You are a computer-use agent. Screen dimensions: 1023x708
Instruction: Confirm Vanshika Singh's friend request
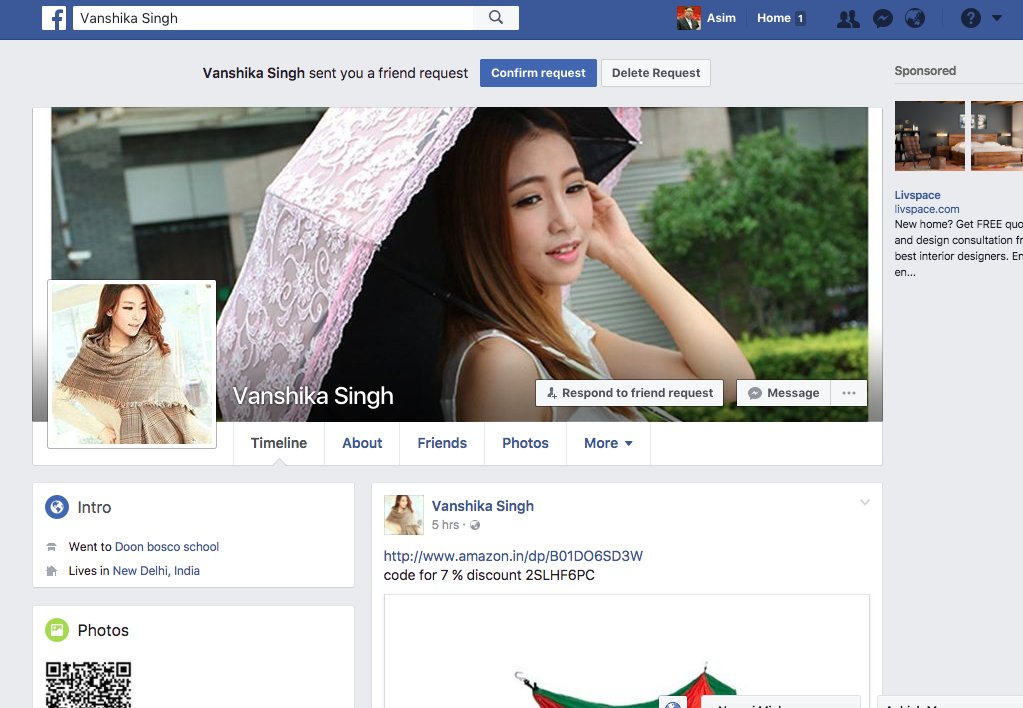[538, 73]
